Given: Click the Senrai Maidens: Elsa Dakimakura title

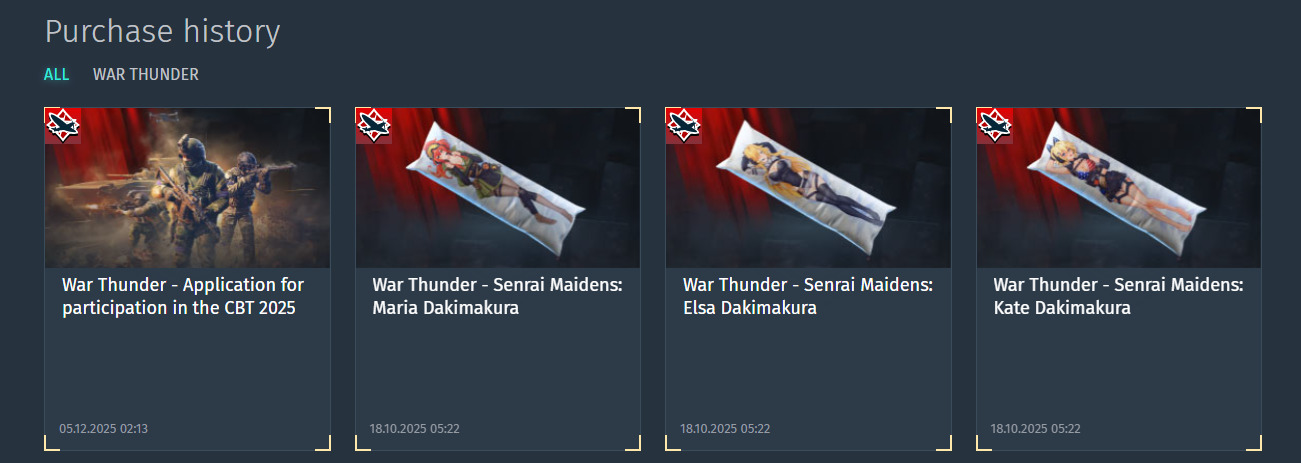Looking at the screenshot, I should point(808,297).
